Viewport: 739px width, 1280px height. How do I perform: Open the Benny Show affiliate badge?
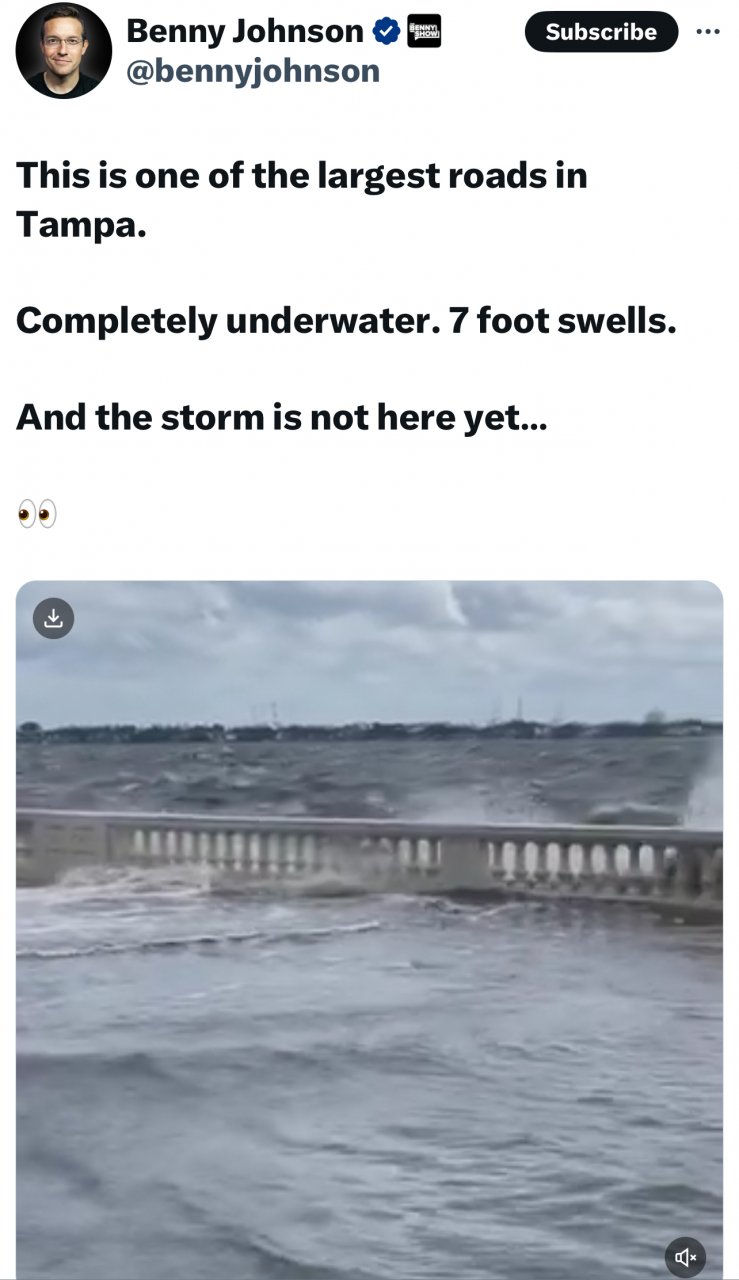tap(425, 32)
